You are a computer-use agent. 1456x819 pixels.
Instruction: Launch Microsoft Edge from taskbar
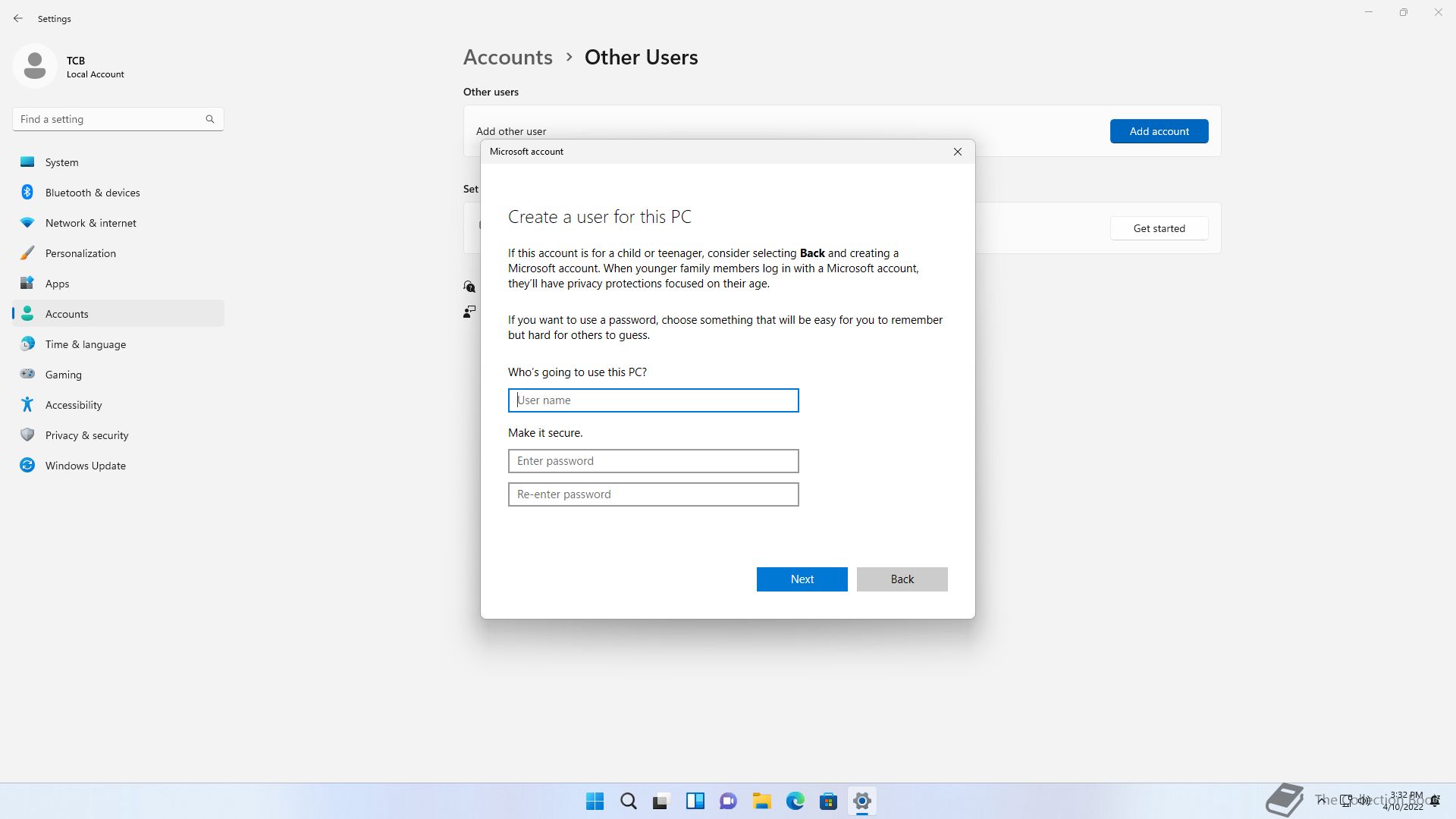click(795, 801)
